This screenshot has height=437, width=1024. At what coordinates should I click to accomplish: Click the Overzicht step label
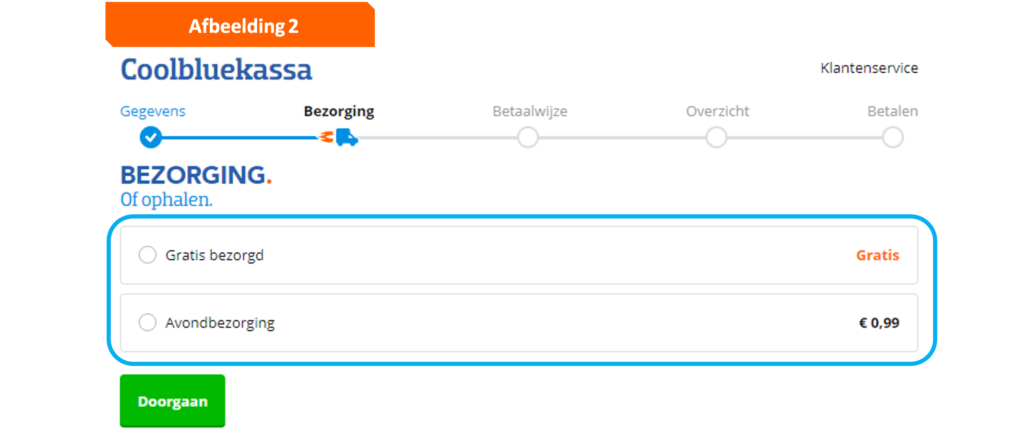point(718,111)
